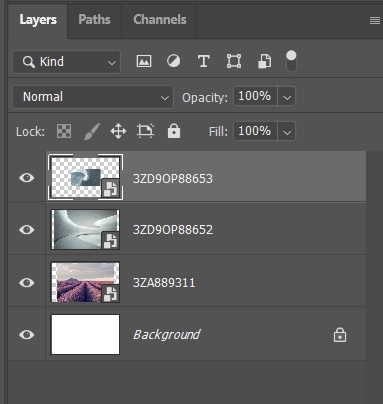
Task: Select layer name 3ZD9OP88653
Action: tap(173, 179)
